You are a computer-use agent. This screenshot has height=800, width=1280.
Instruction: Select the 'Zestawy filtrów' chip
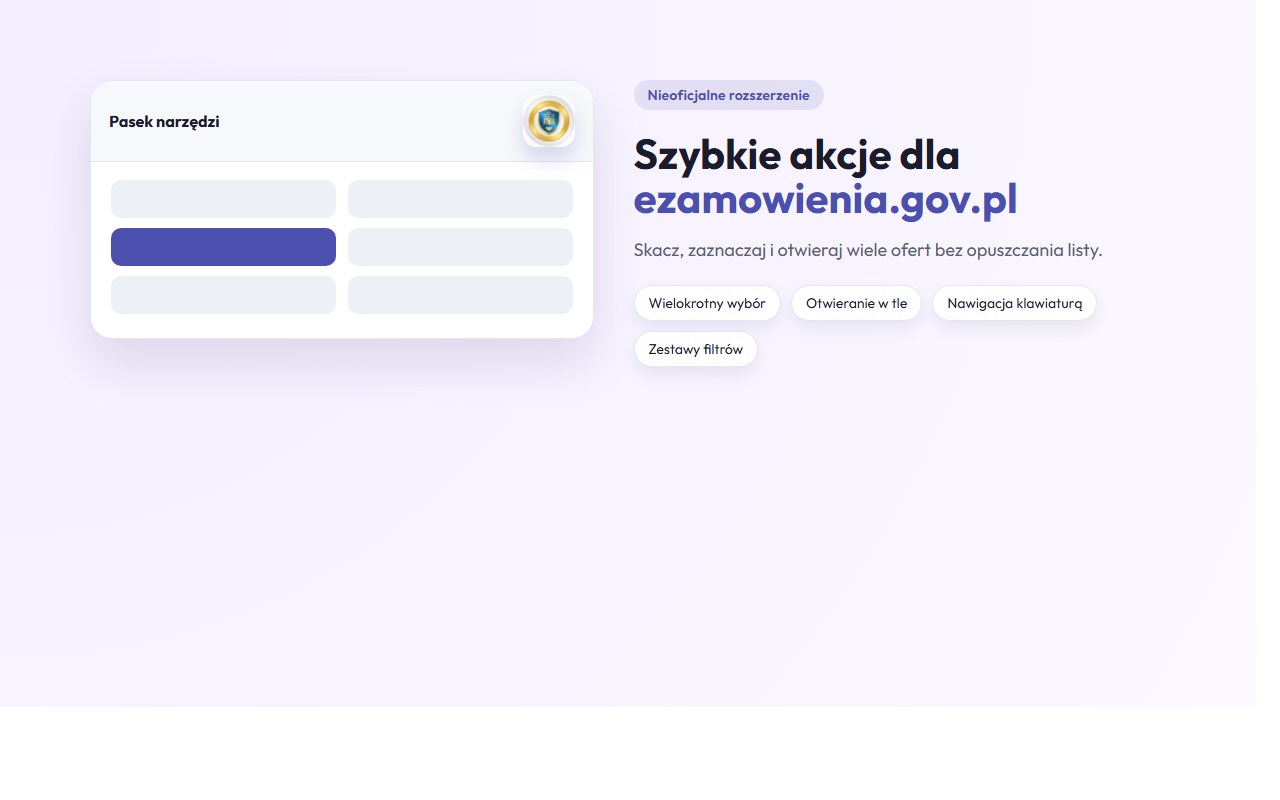click(x=695, y=350)
